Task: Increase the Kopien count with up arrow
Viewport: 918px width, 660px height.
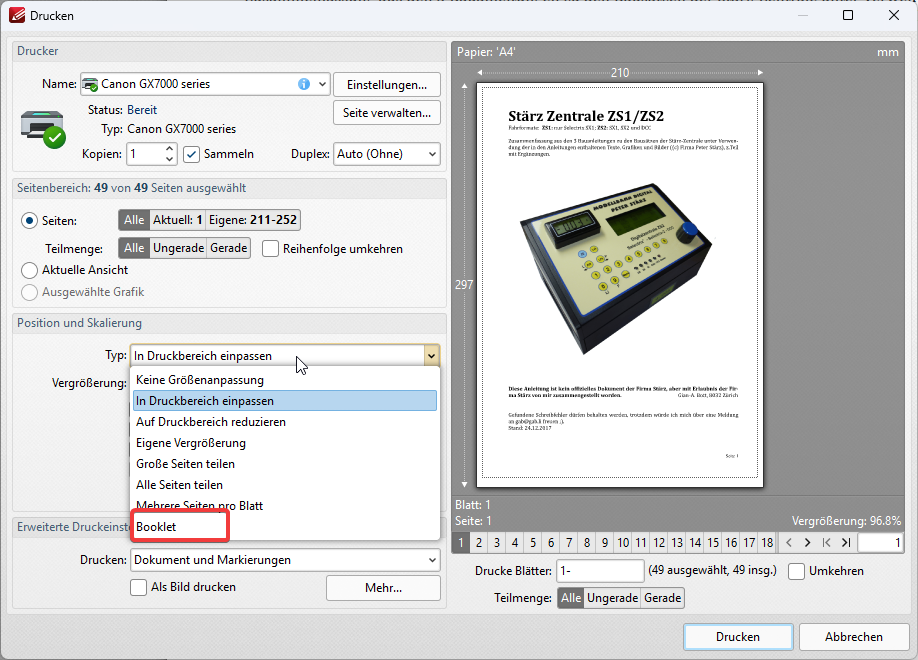Action: tap(169, 149)
